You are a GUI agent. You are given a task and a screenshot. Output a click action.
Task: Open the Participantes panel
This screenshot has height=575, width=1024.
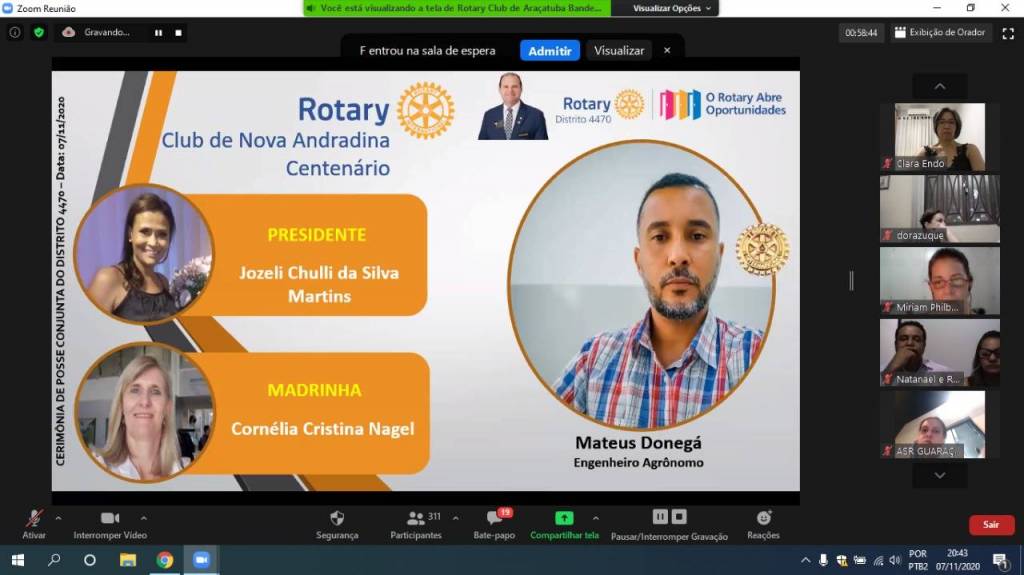point(415,518)
